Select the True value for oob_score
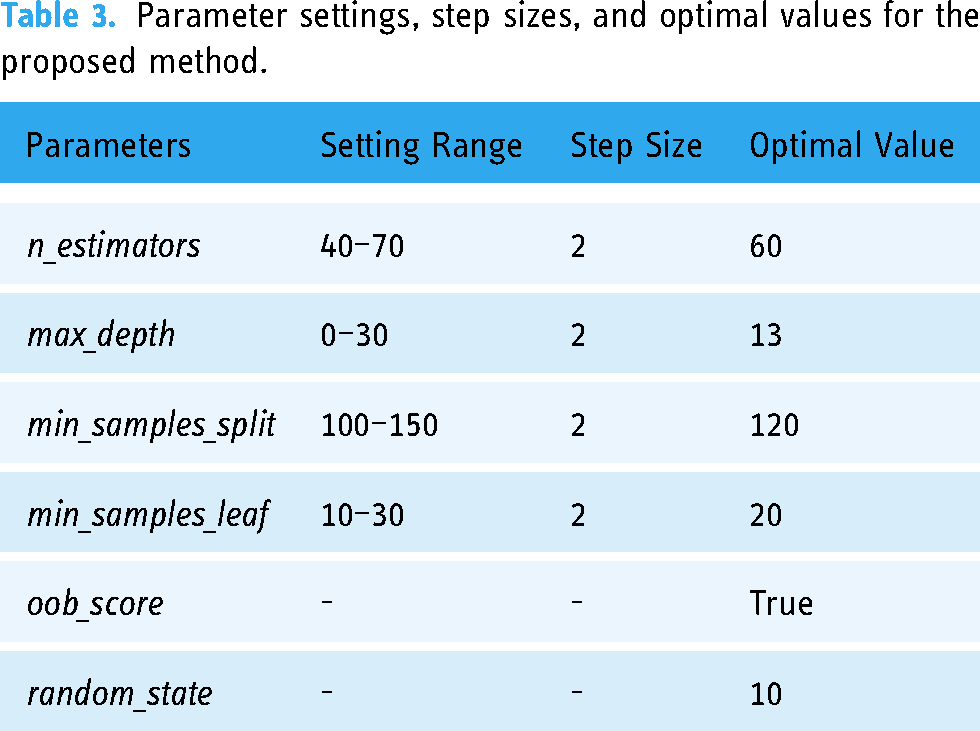 [781, 604]
